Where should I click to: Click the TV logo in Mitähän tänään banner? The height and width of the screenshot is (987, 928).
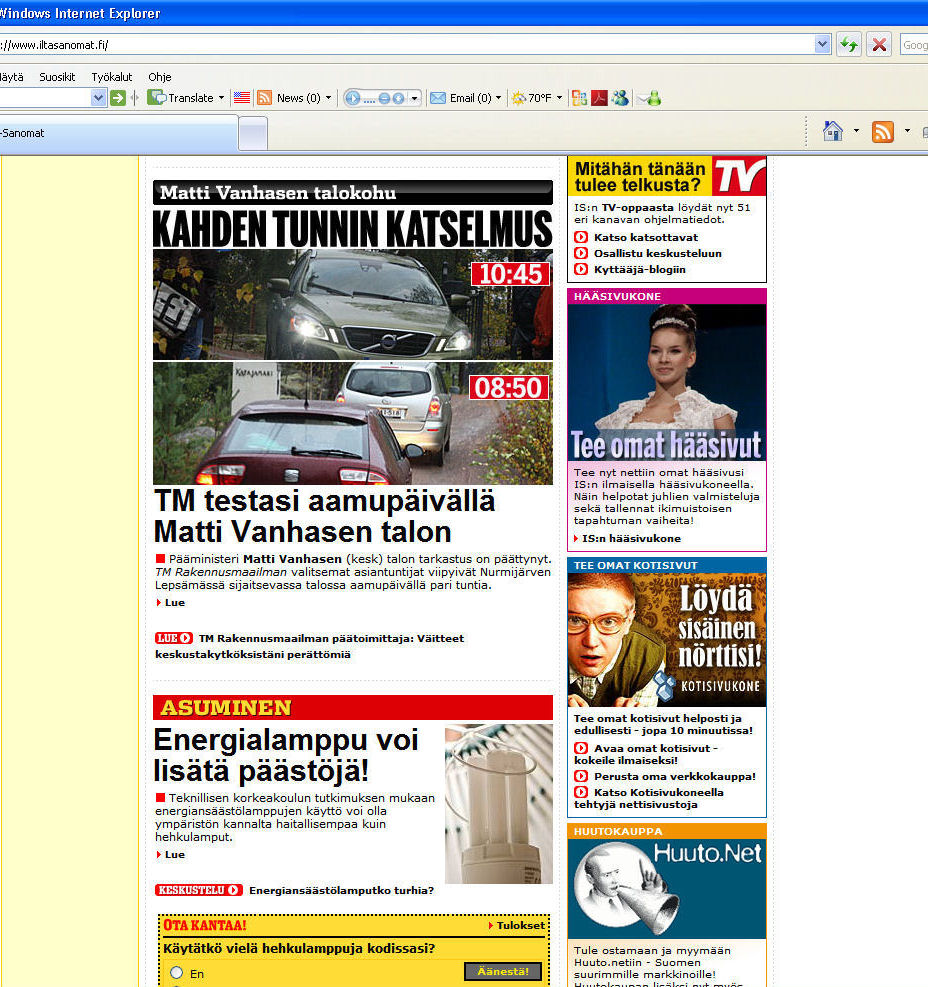click(739, 176)
